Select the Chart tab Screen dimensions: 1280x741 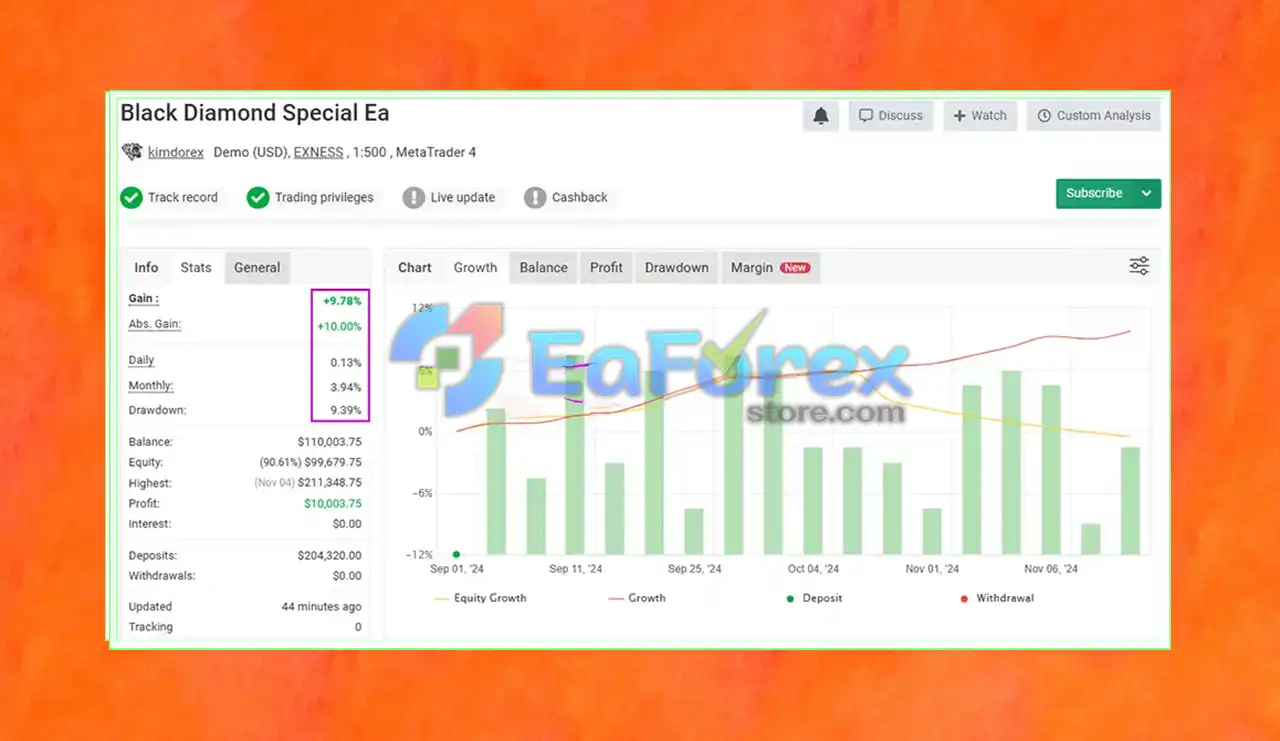pyautogui.click(x=415, y=267)
